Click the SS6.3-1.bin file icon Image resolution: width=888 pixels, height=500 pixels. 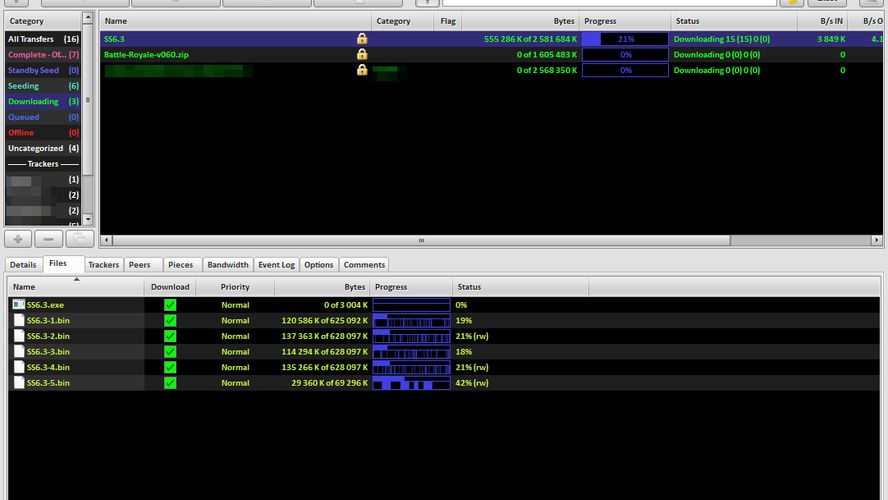(x=19, y=320)
